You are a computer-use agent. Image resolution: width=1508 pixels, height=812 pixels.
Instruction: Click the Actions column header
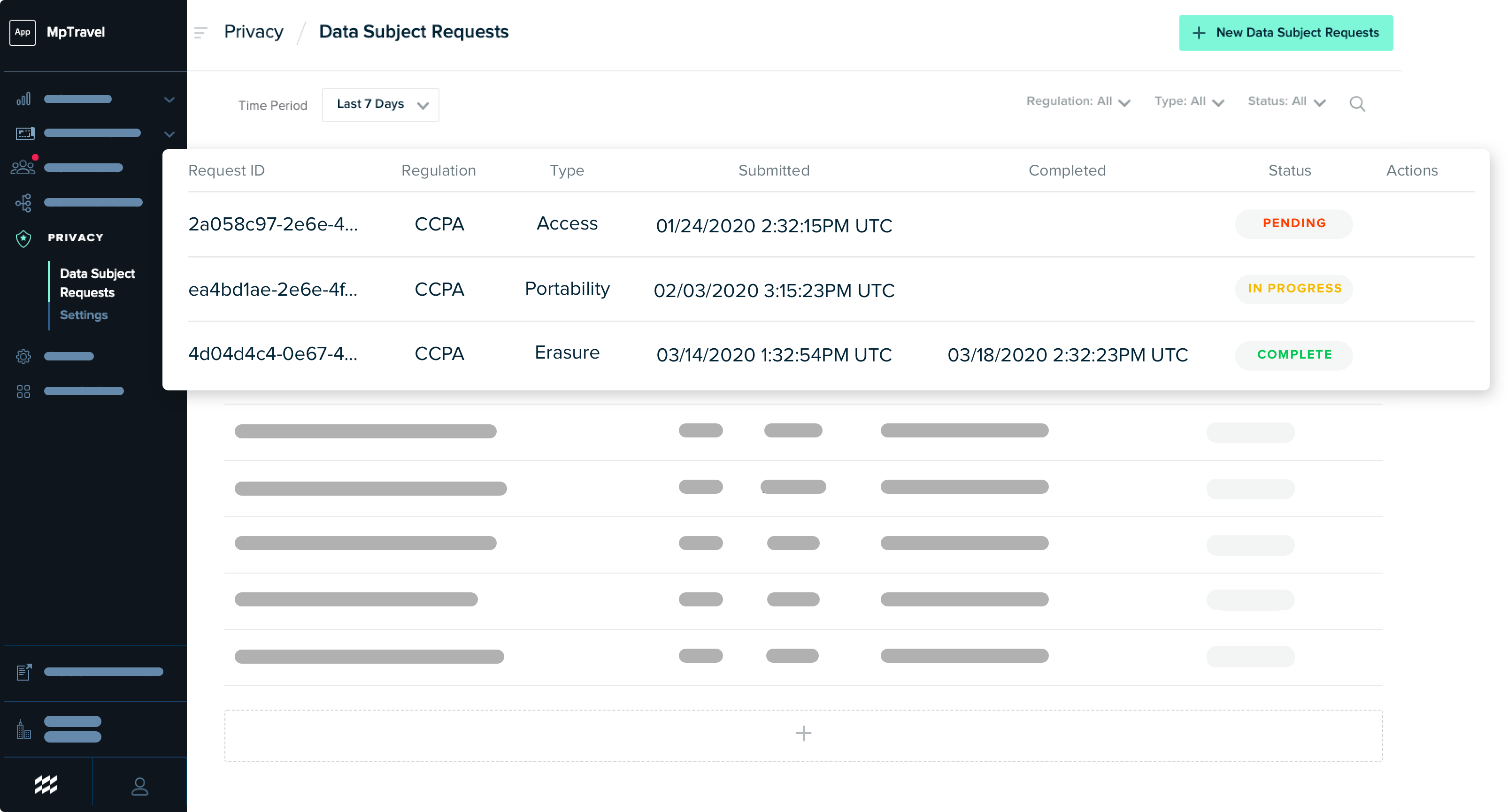click(x=1411, y=170)
